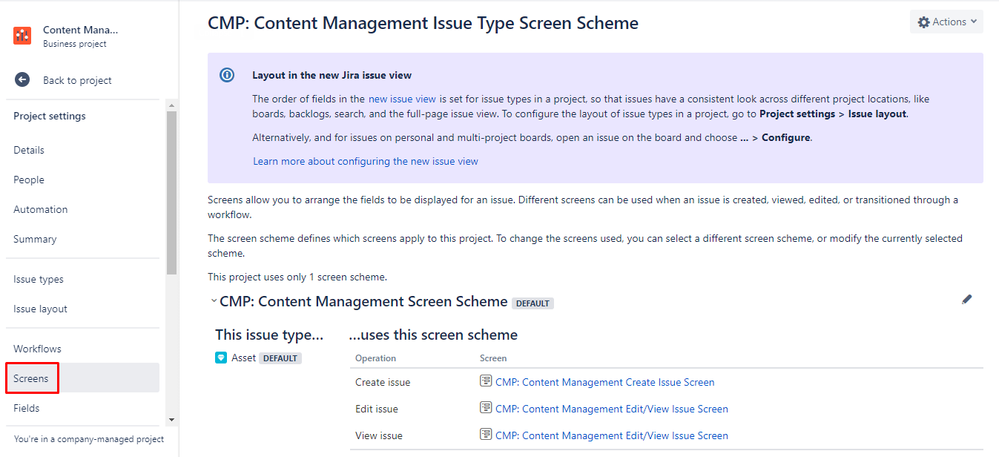This screenshot has width=999, height=457.
Task: Click the gear icon in the Actions button
Action: click(x=923, y=22)
